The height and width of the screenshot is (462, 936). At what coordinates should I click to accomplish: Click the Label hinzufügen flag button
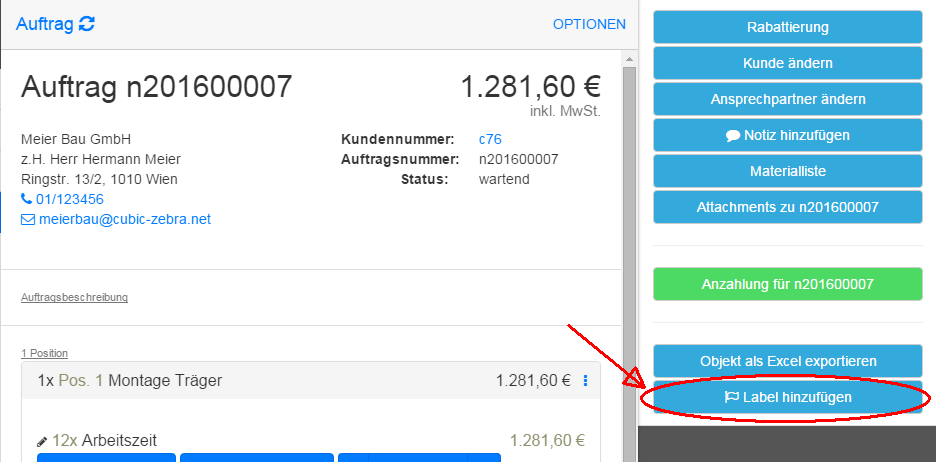pyautogui.click(x=787, y=397)
